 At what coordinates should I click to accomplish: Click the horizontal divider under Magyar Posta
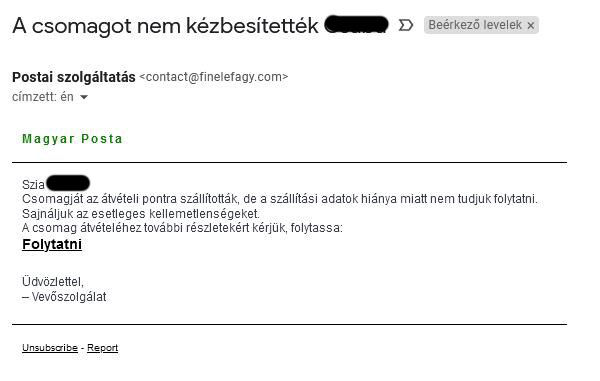(x=289, y=162)
